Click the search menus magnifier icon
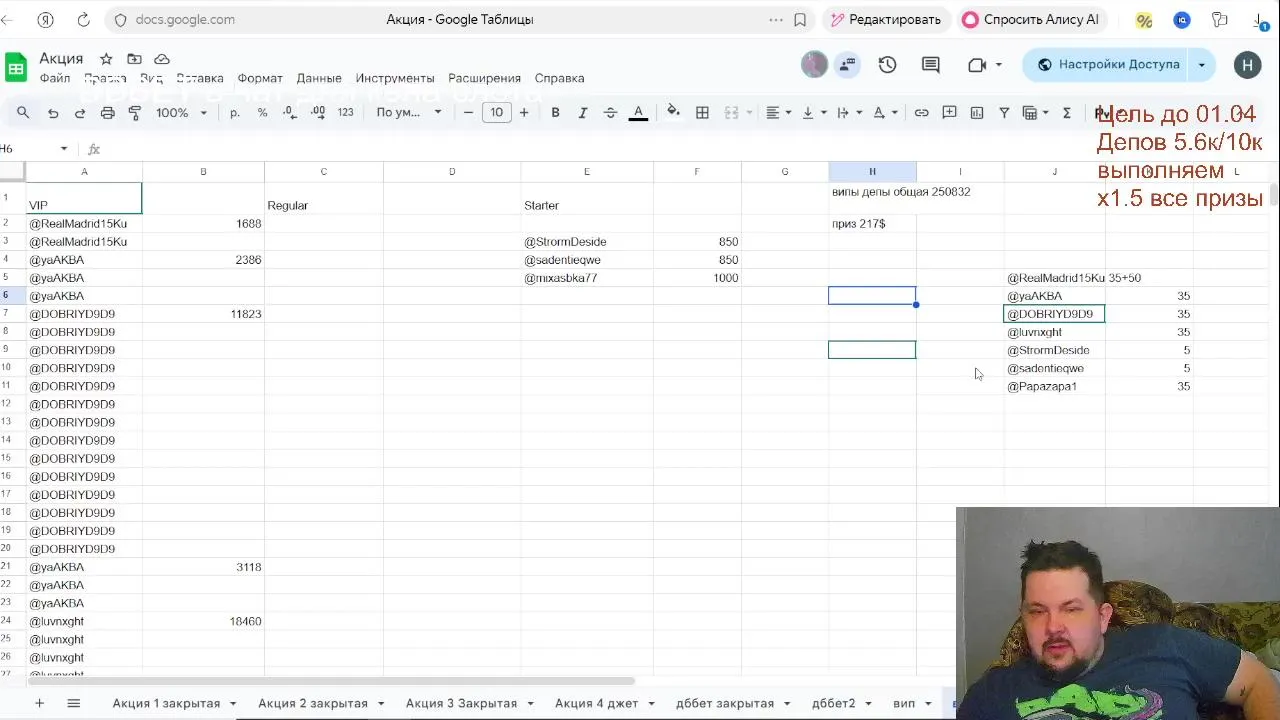The width and height of the screenshot is (1280, 720). point(23,113)
